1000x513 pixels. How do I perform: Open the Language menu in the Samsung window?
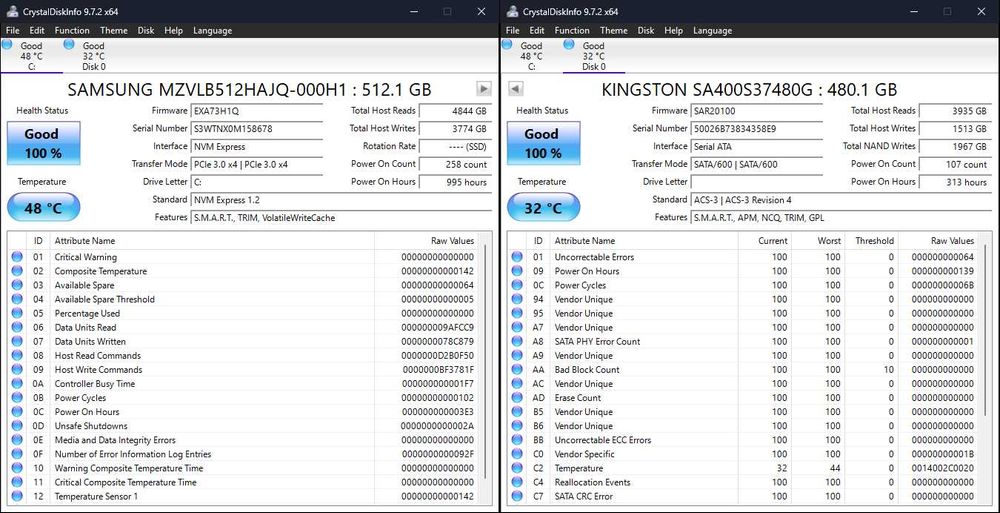212,30
